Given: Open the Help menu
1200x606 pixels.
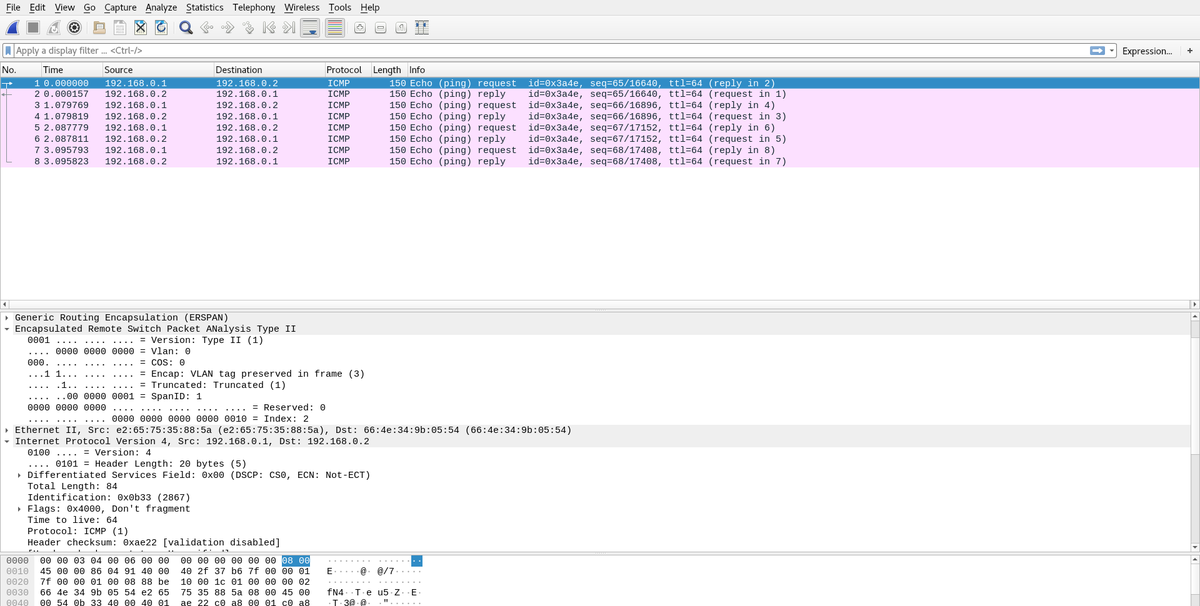Looking at the screenshot, I should (x=369, y=7).
